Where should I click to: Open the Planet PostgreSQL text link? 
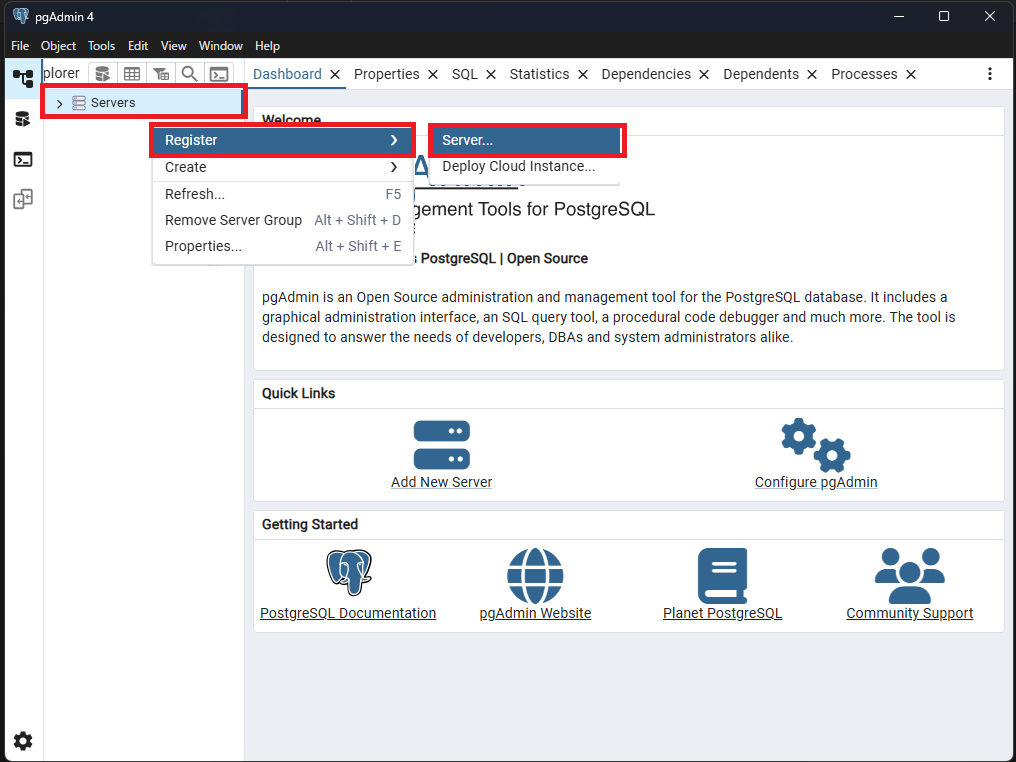(722, 613)
